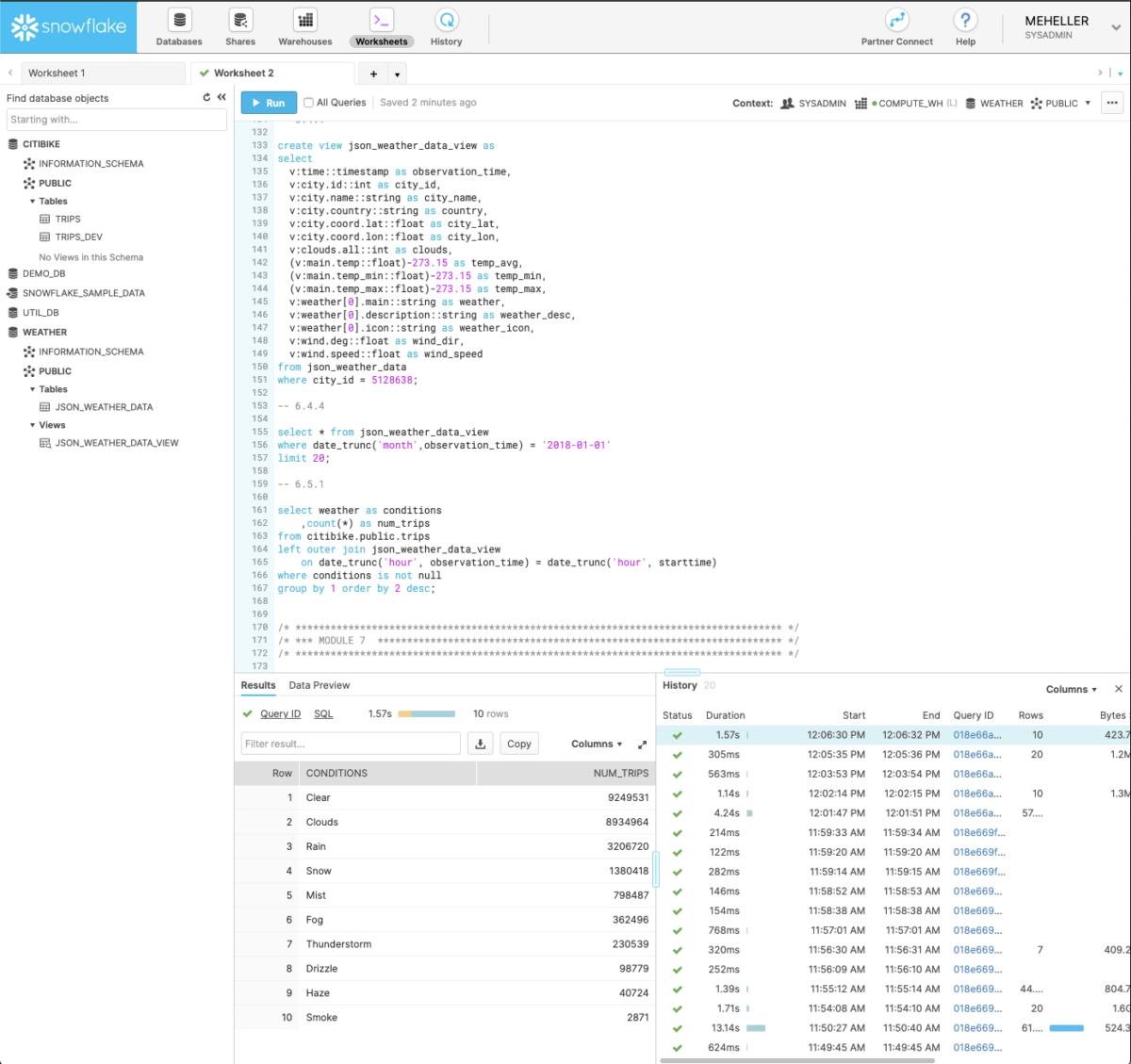Open the Query ID link
This screenshot has width=1131, height=1064.
coord(280,713)
